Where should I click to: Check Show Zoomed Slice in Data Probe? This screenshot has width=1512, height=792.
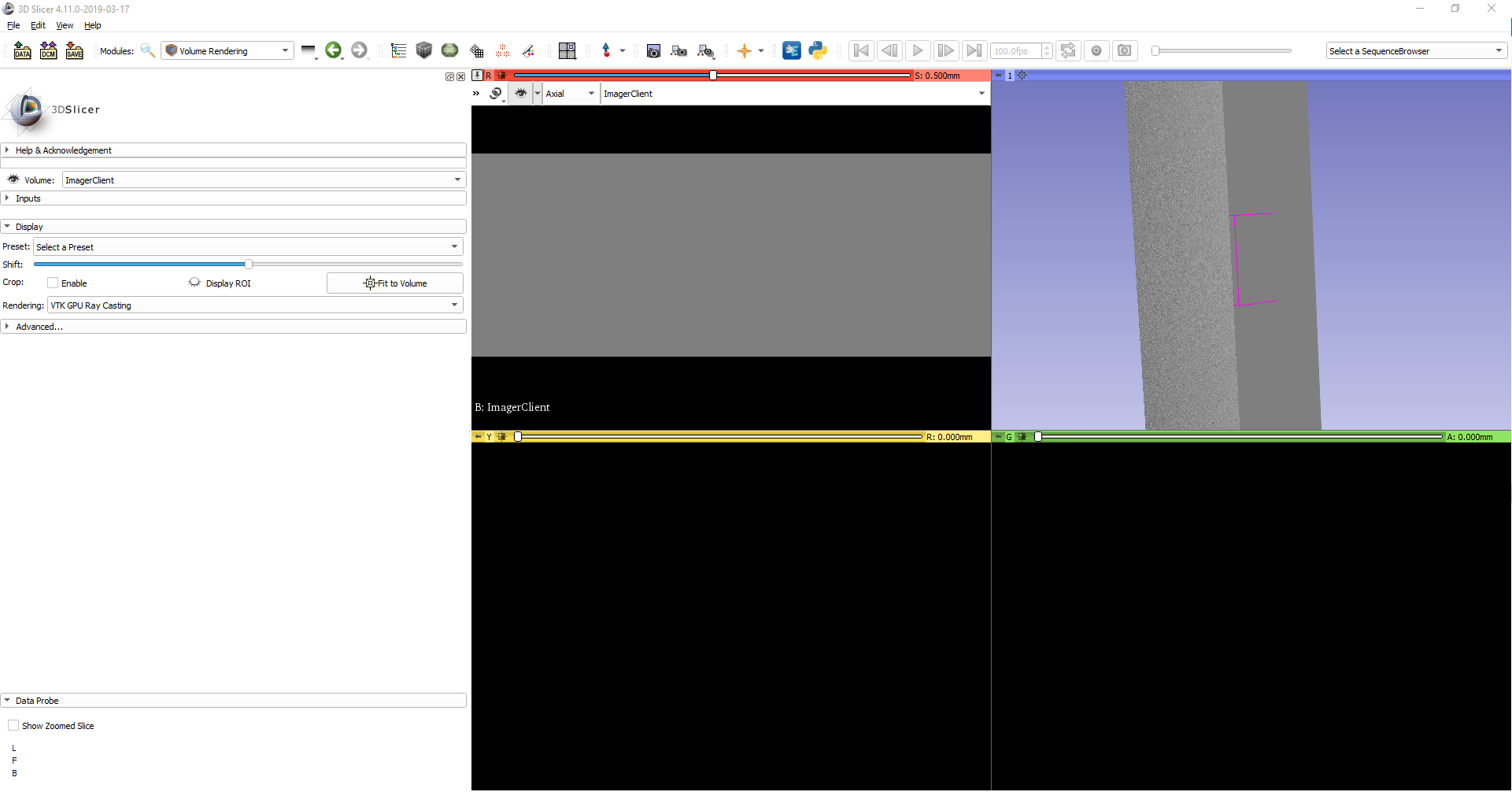13,725
